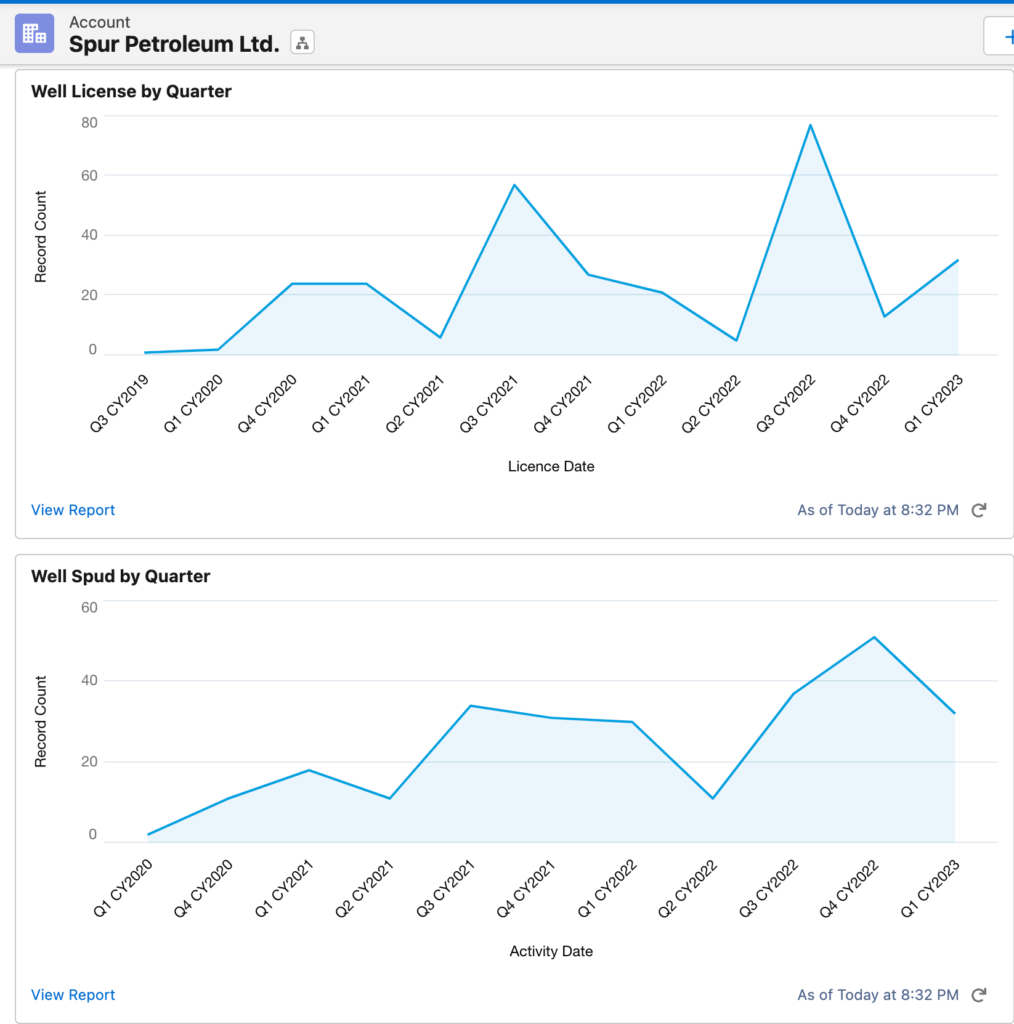The height and width of the screenshot is (1024, 1014).
Task: Open View Report under Well License by Quarter
Action: click(x=73, y=510)
